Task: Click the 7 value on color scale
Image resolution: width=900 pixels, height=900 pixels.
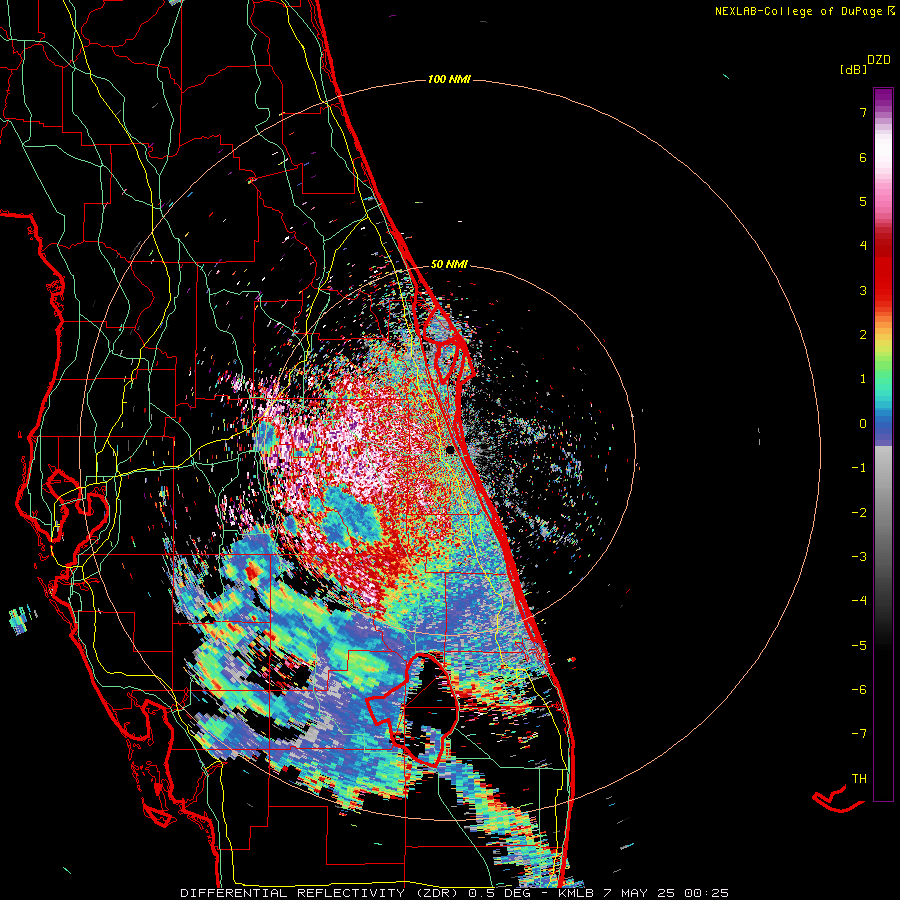Action: [863, 112]
